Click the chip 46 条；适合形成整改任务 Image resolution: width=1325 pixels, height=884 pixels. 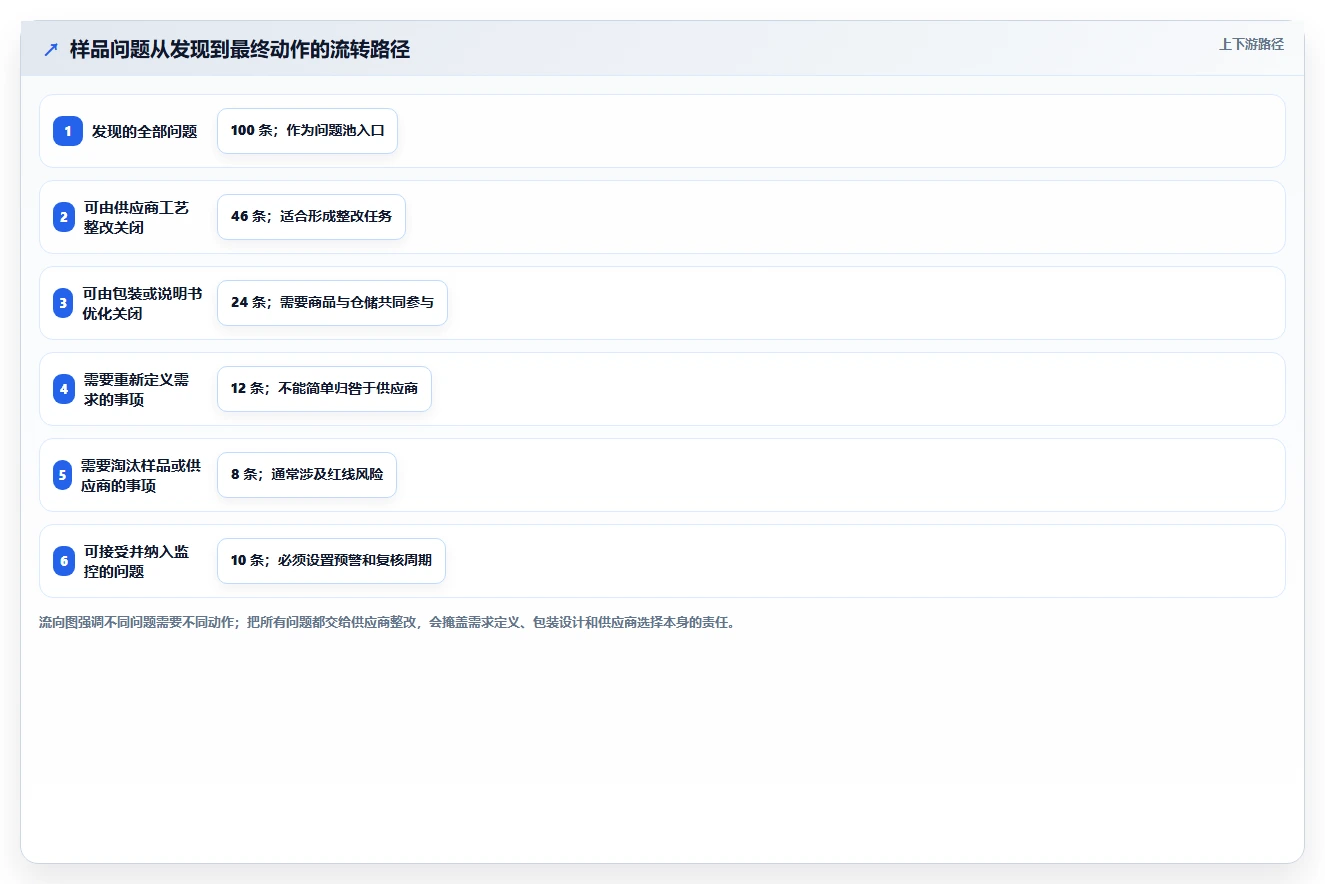311,217
